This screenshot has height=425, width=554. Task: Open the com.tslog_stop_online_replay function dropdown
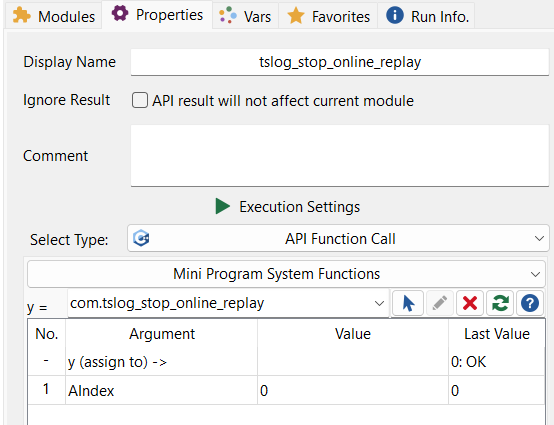(x=228, y=303)
